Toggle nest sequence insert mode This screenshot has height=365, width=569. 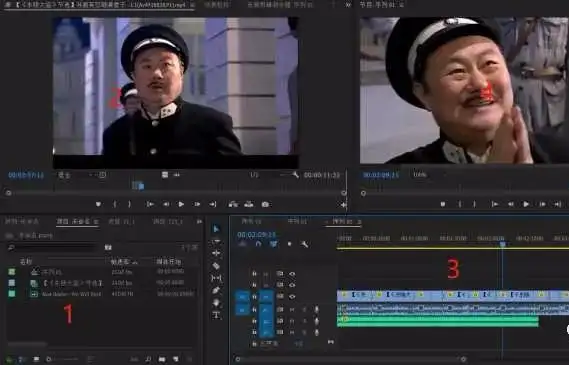242,244
